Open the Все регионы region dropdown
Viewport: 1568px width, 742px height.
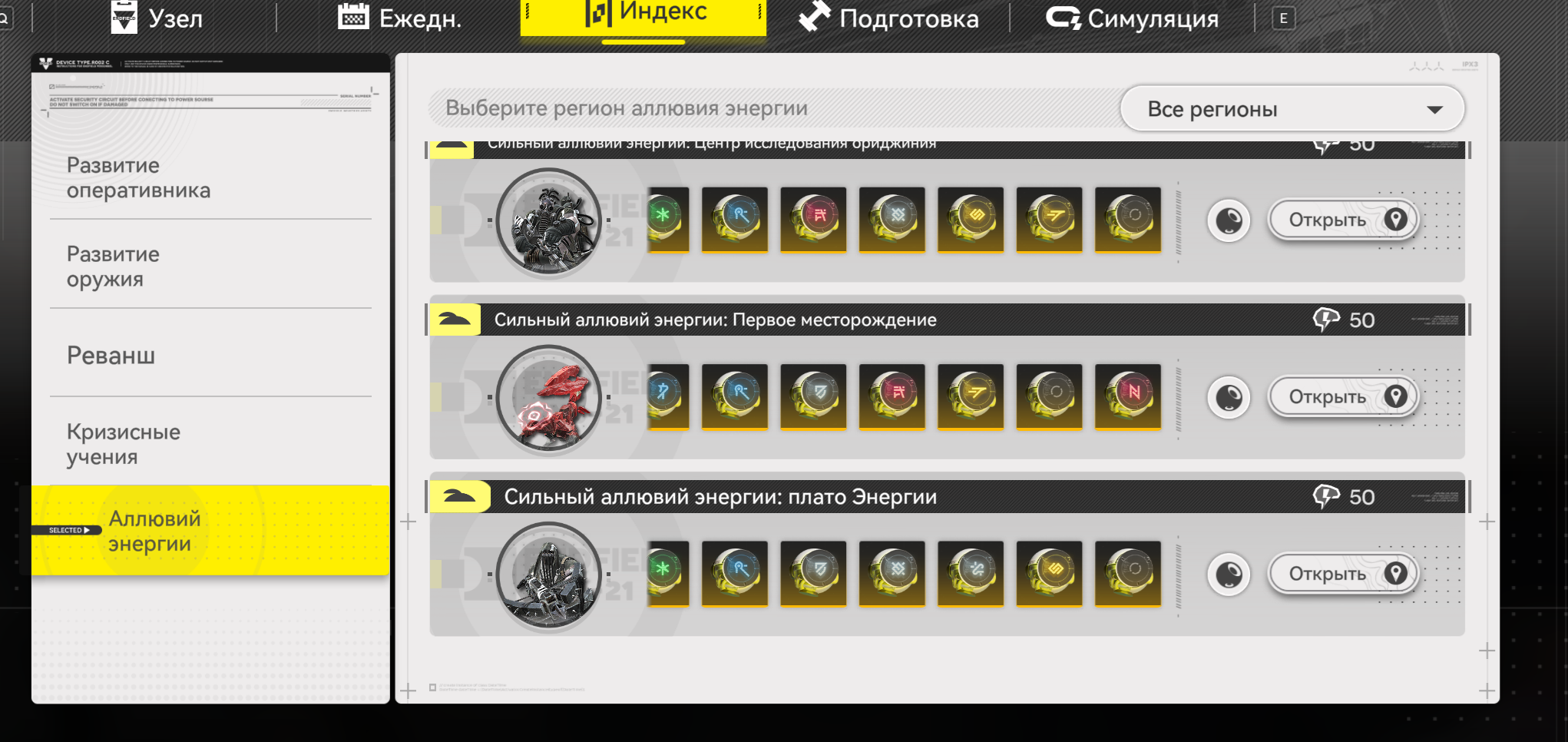click(x=1292, y=109)
